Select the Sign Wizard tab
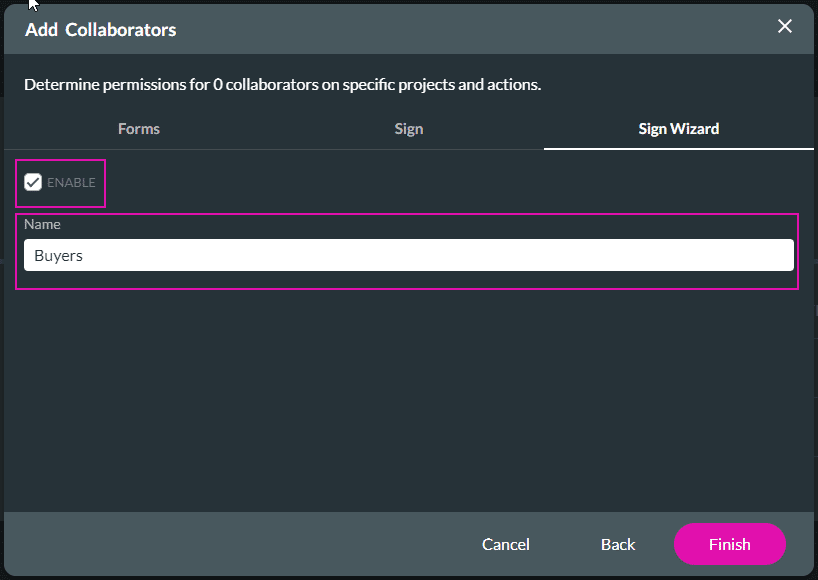 [678, 128]
